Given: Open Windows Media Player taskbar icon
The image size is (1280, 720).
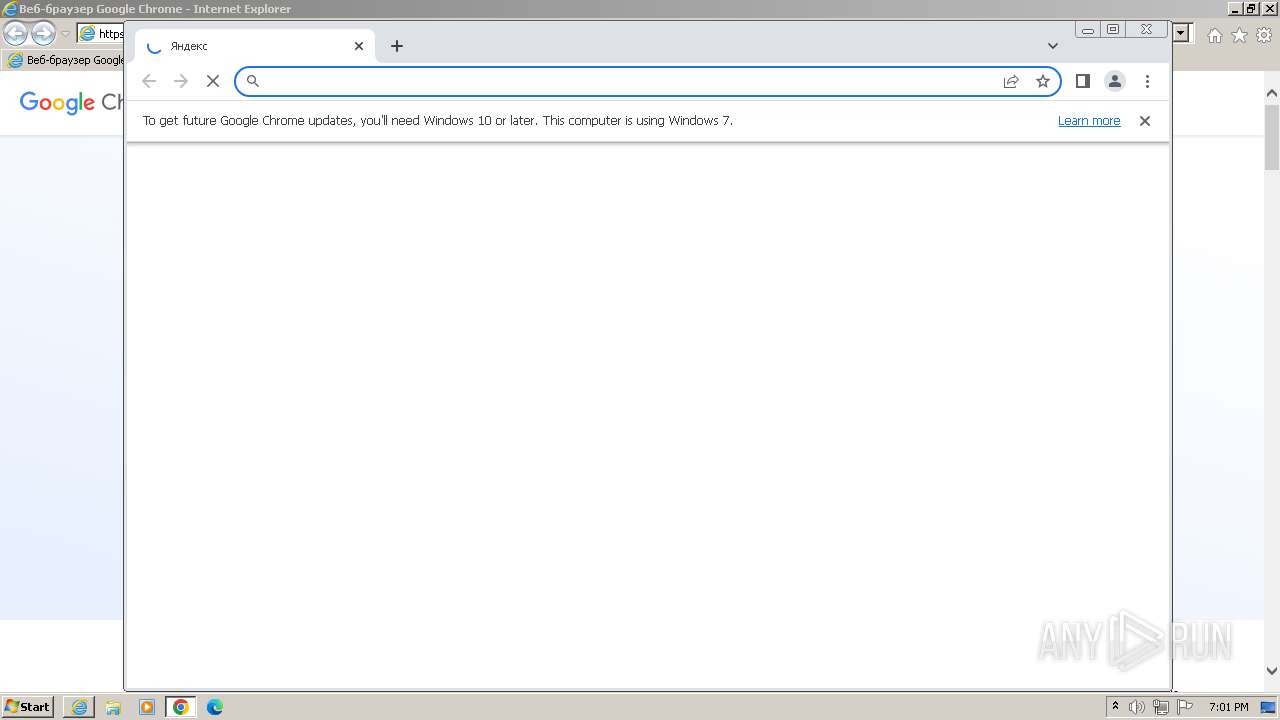Looking at the screenshot, I should click(x=147, y=707).
